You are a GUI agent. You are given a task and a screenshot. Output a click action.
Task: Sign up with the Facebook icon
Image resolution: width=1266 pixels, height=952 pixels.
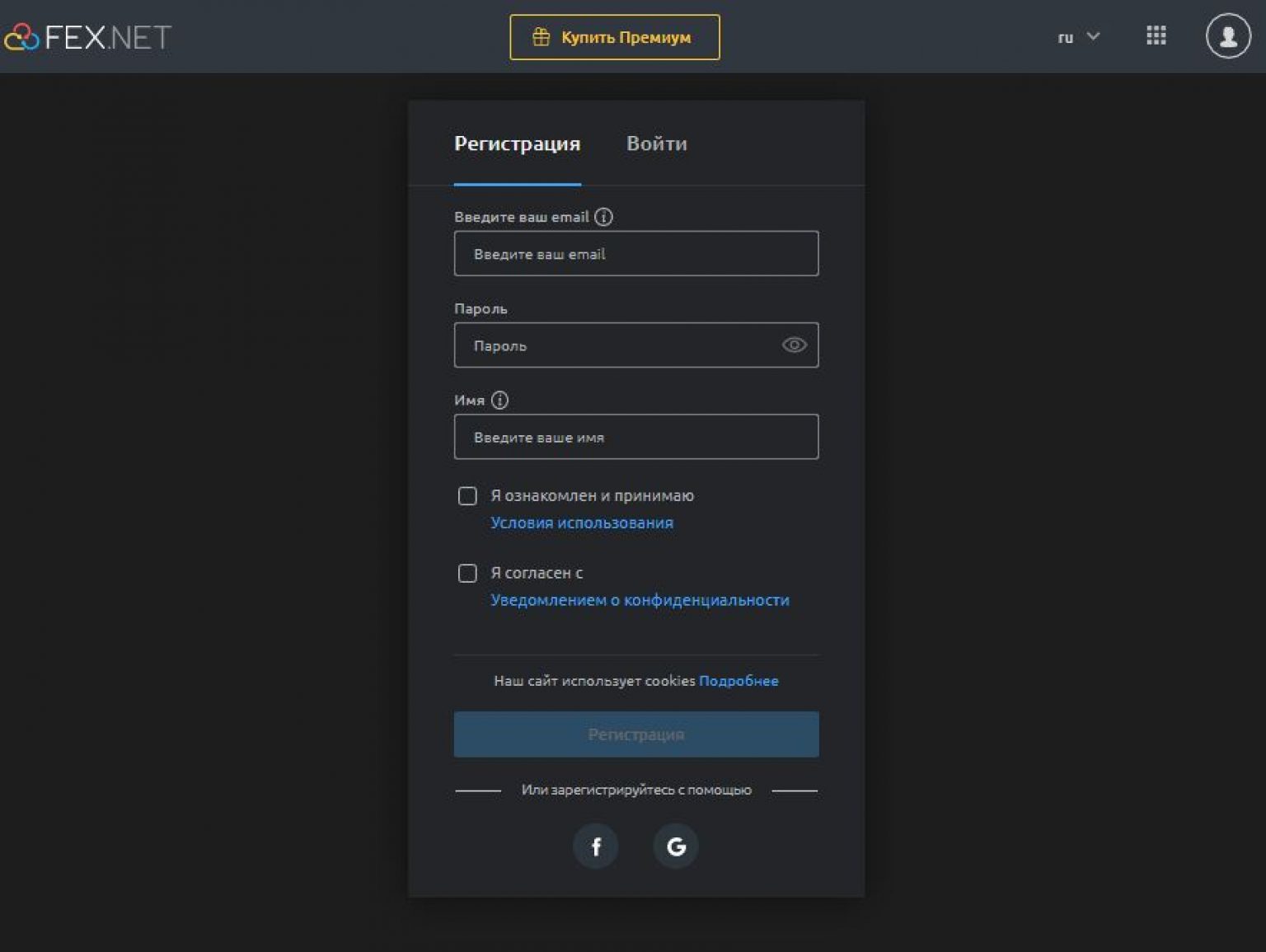[x=595, y=846]
